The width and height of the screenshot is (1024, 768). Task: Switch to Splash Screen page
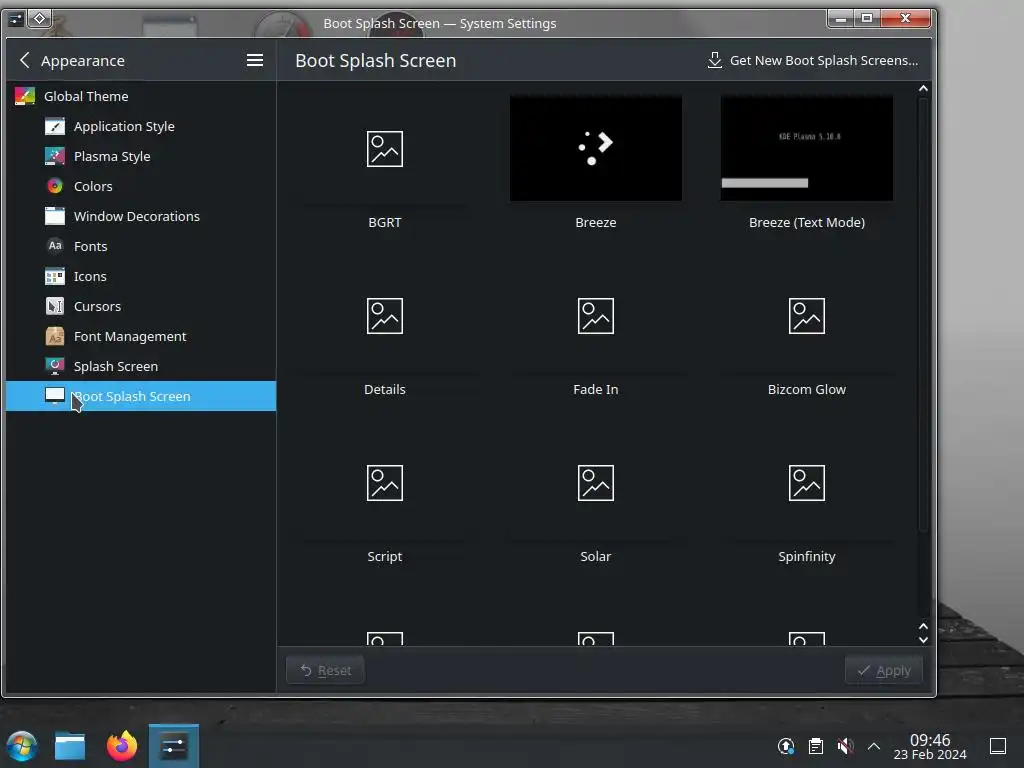coord(140,366)
